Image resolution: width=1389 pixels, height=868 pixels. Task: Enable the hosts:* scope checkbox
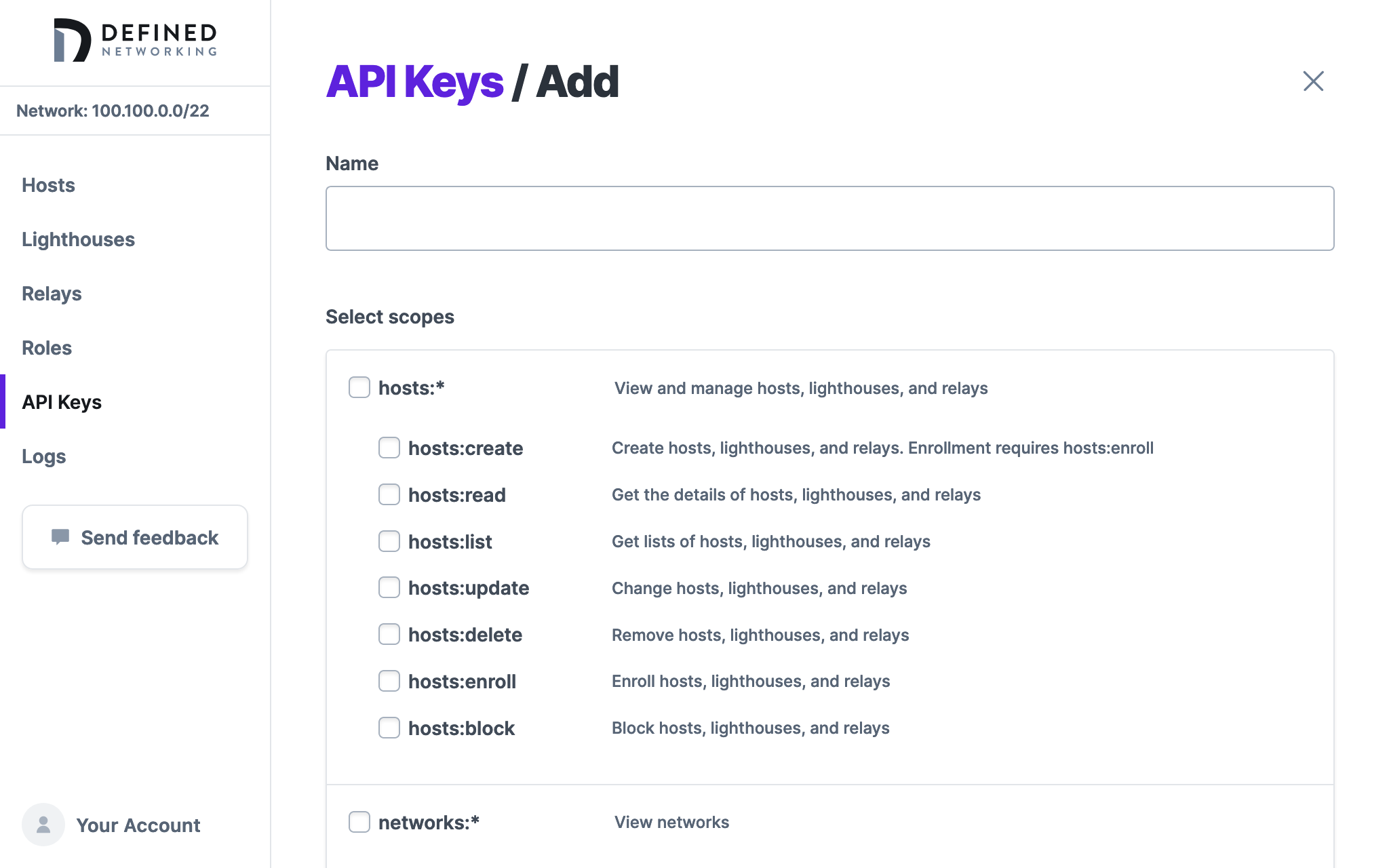click(x=359, y=387)
